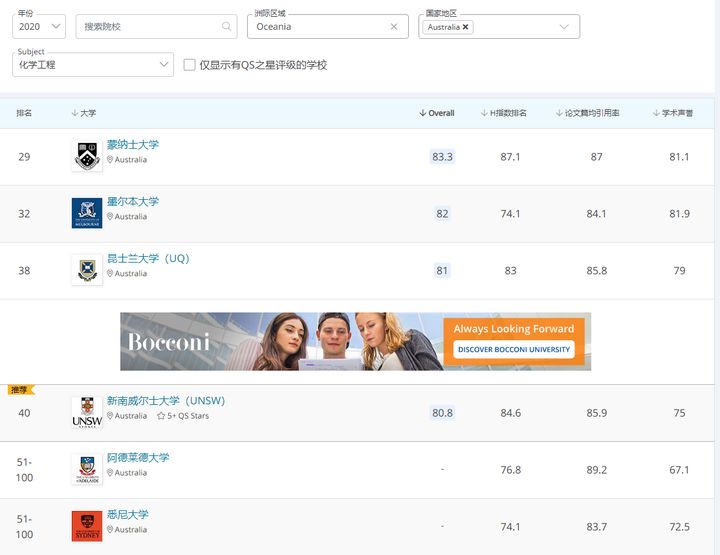Click the location pin under 阿德莱德大学
This screenshot has height=555, width=720.
[110, 473]
